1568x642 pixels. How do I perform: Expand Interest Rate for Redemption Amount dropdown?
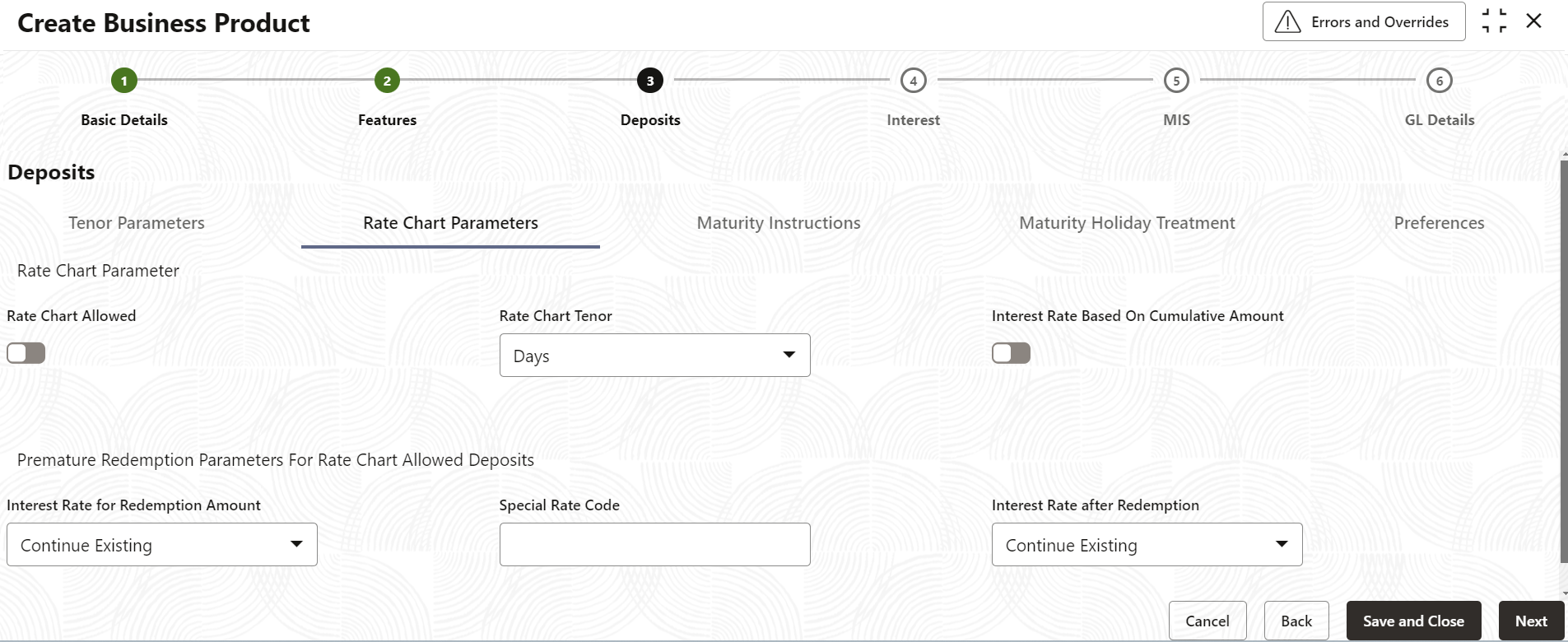162,545
